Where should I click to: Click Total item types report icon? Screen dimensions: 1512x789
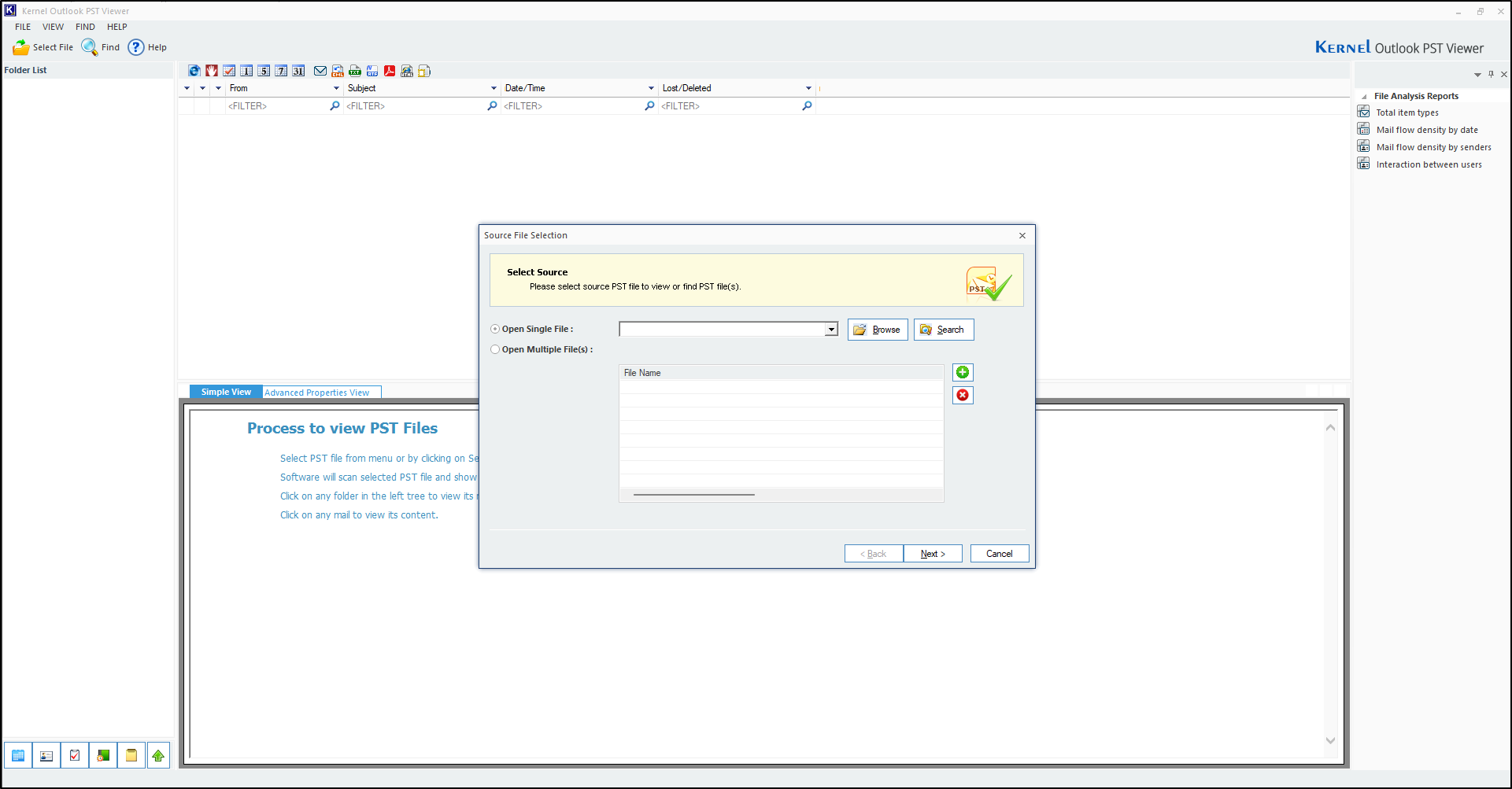tap(1363, 112)
